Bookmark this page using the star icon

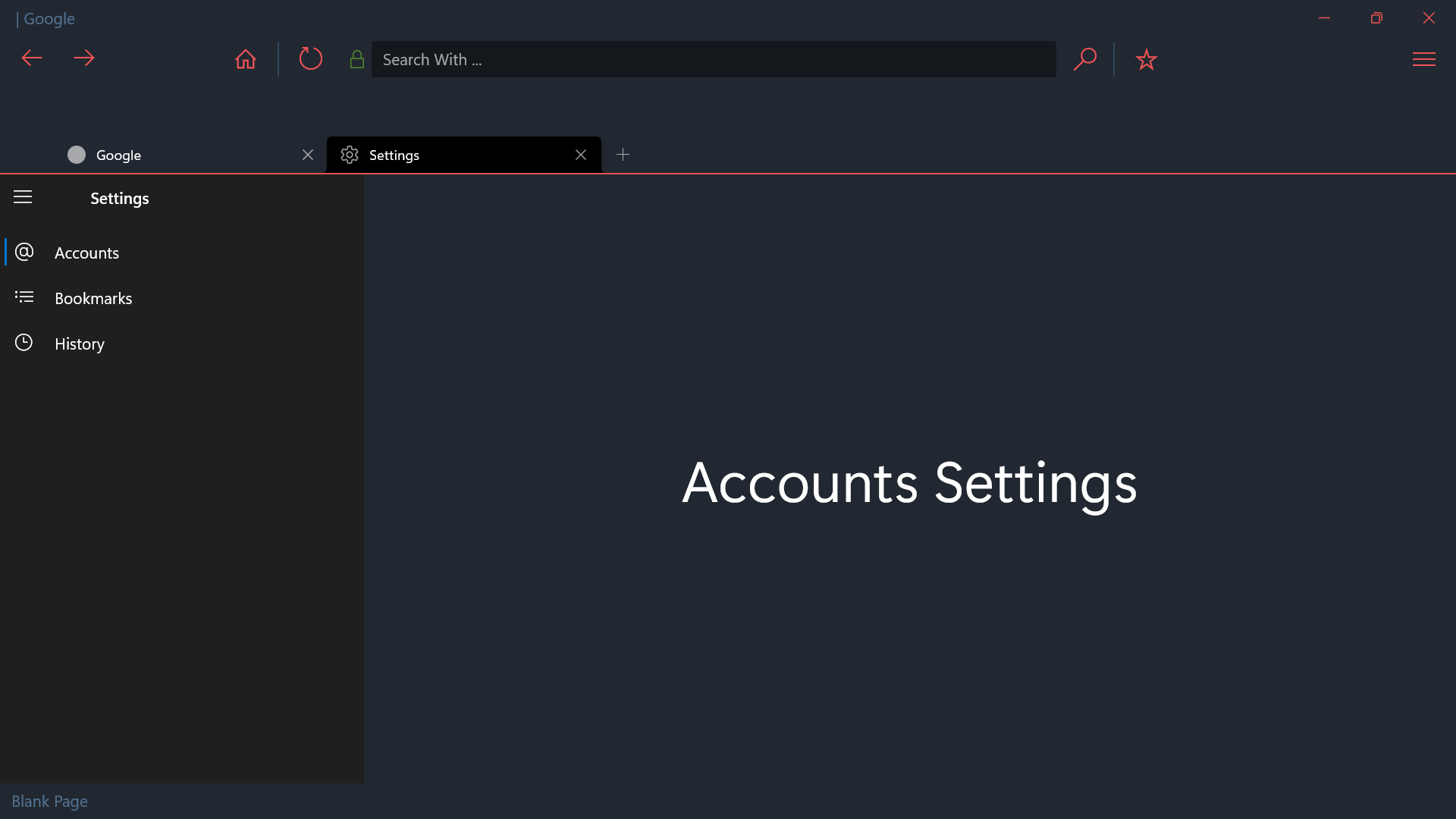[x=1147, y=58]
